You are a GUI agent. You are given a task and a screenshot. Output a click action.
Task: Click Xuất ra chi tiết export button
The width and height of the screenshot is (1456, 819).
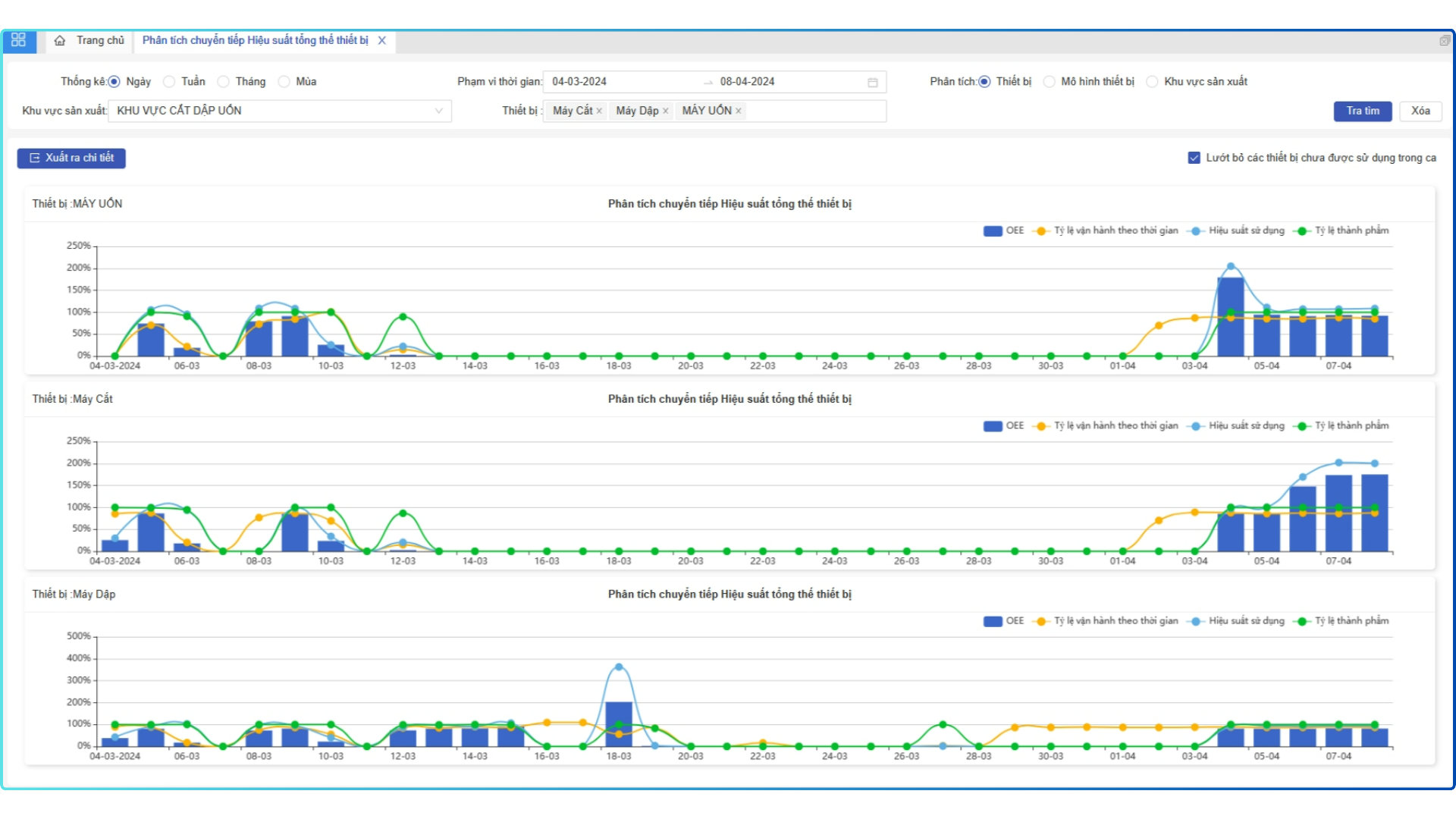tap(71, 158)
